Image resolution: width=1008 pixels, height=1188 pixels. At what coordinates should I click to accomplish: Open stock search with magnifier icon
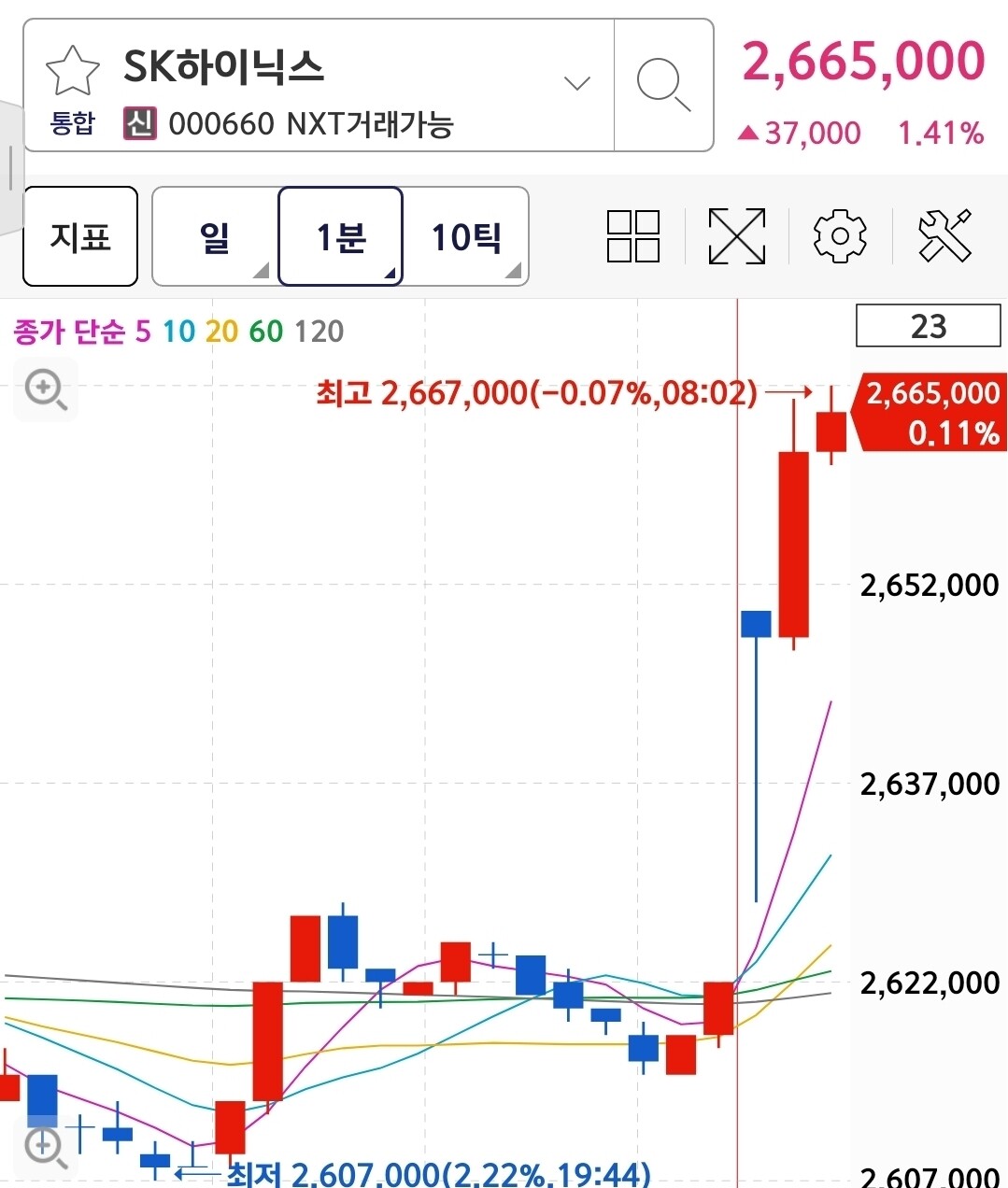point(663,84)
